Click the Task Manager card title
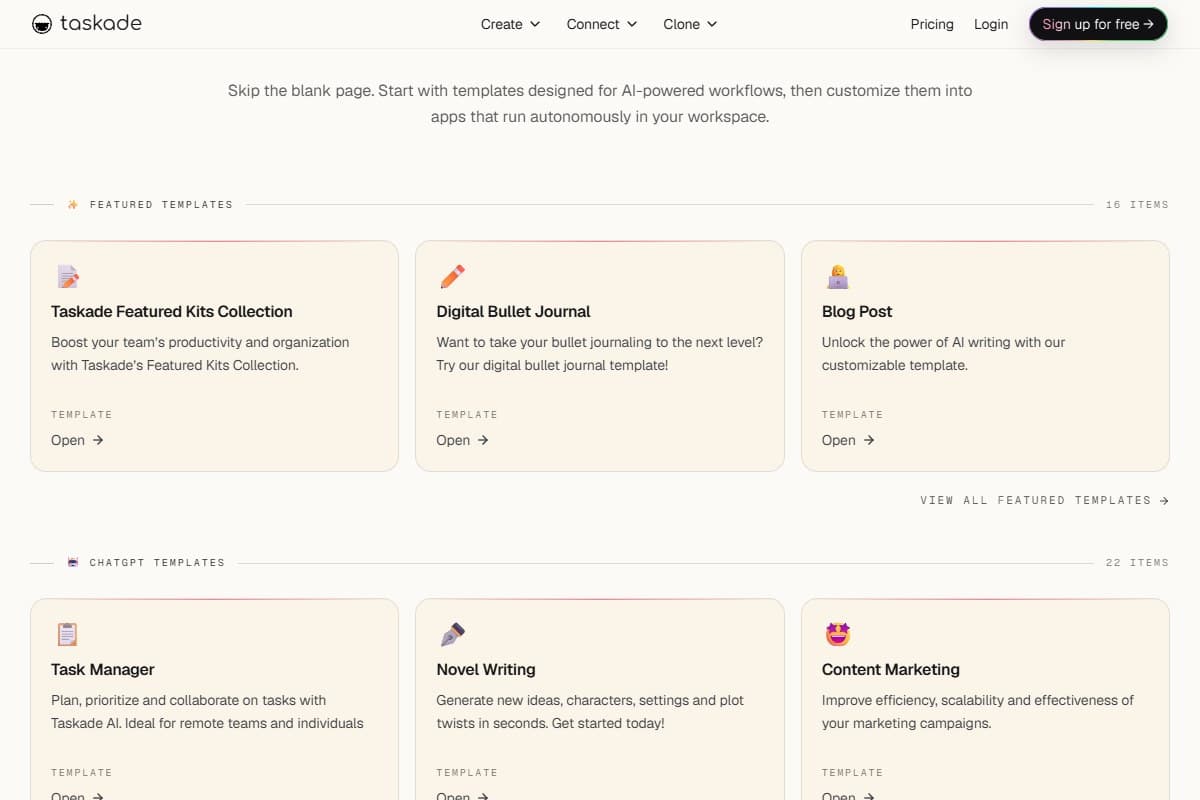The image size is (1200, 800). pyautogui.click(x=103, y=669)
